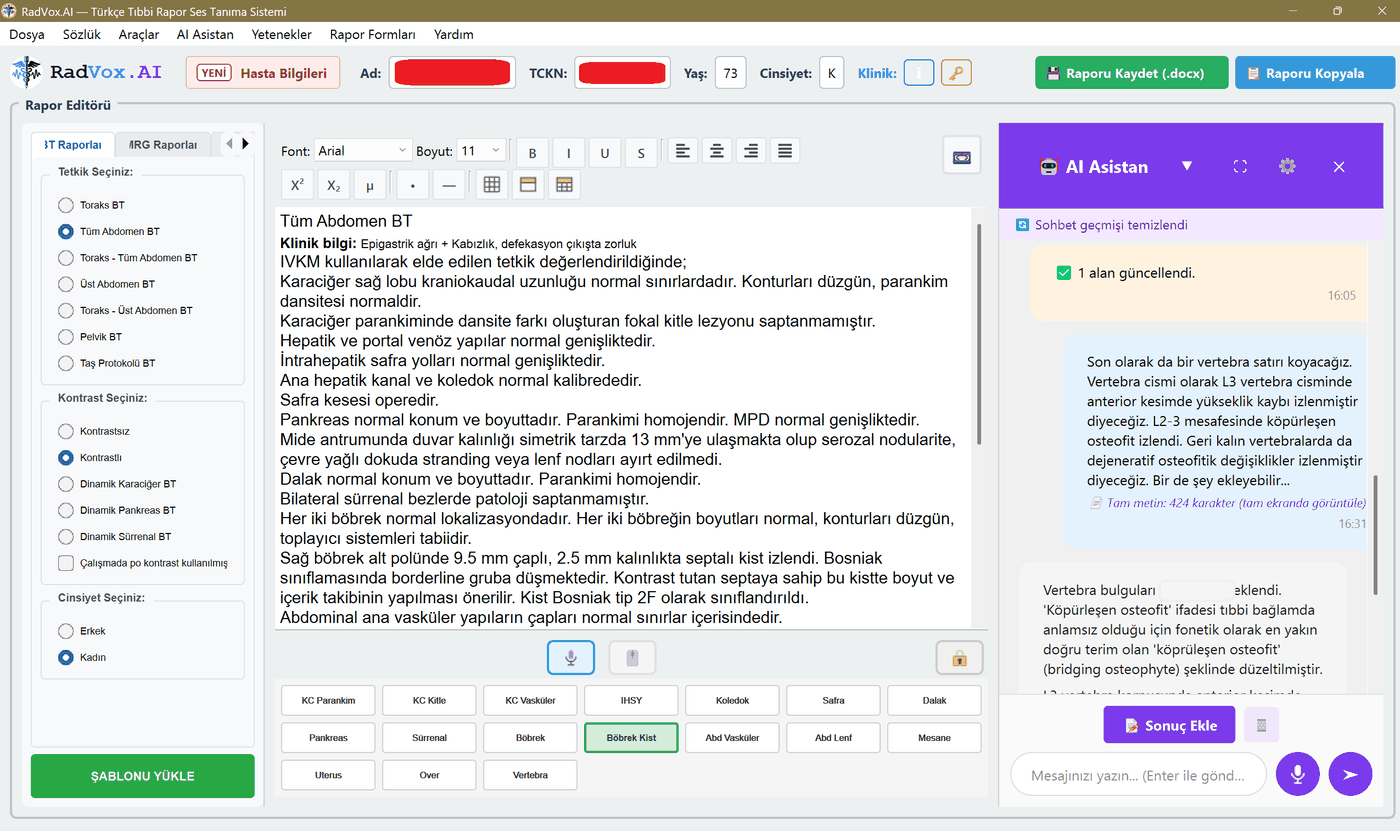
Task: Align report text to the left
Action: coord(682,151)
